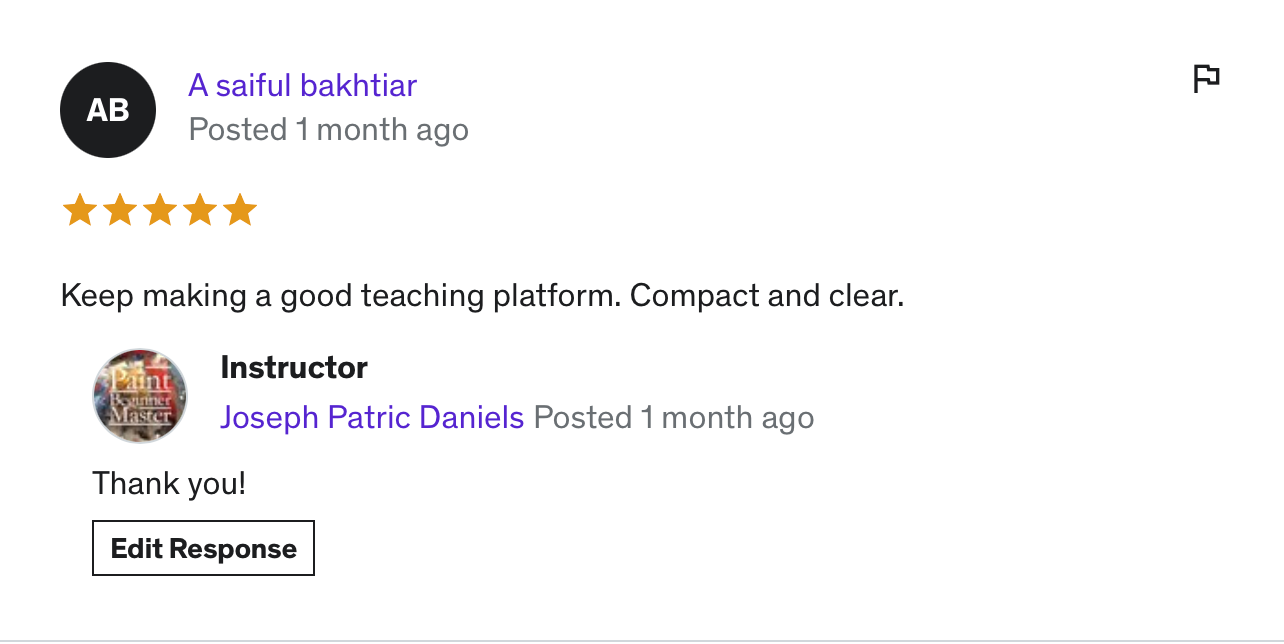
Task: Click the instructor reply's "Posted 1 month ago" text
Action: [673, 417]
